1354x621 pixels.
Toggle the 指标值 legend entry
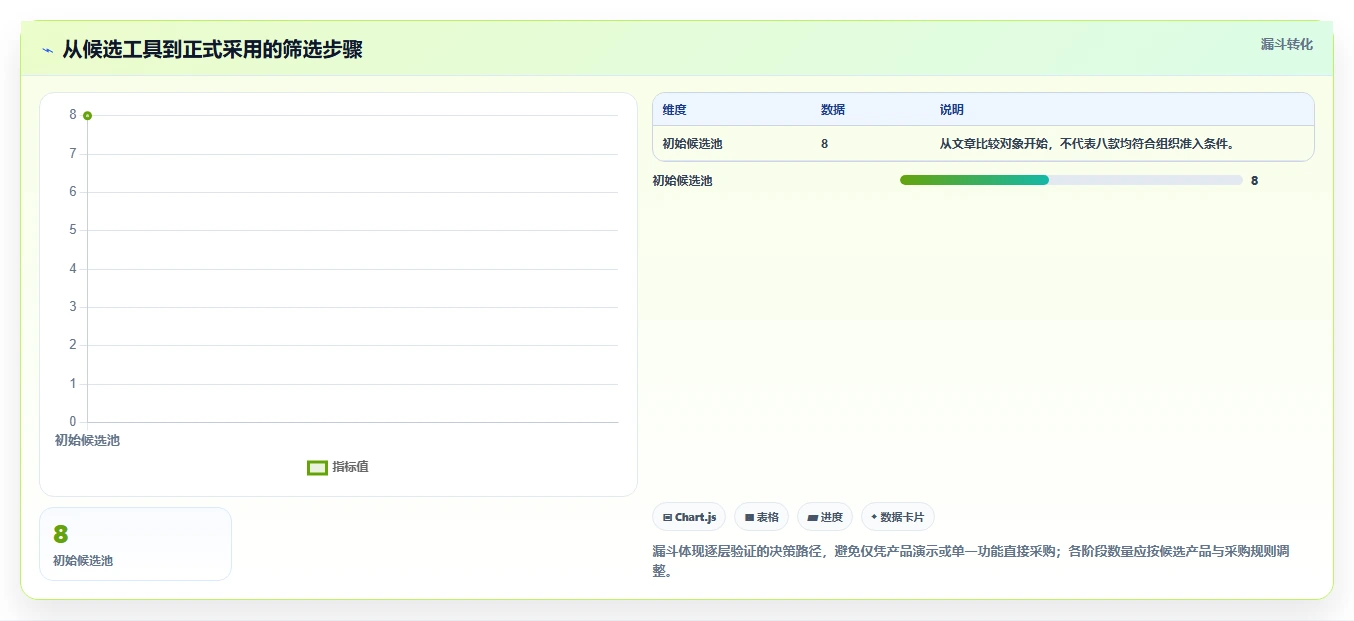(338, 467)
